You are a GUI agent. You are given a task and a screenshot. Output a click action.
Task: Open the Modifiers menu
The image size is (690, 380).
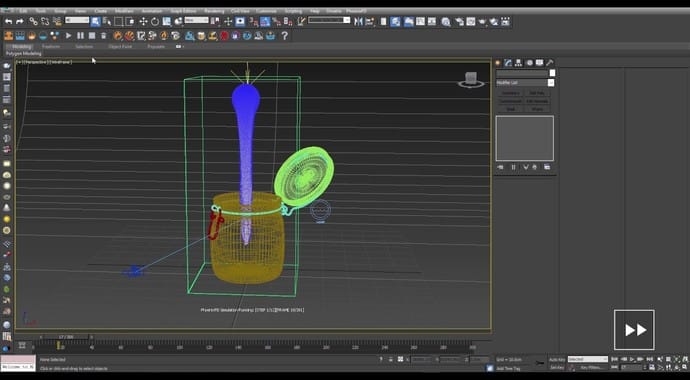tap(124, 11)
